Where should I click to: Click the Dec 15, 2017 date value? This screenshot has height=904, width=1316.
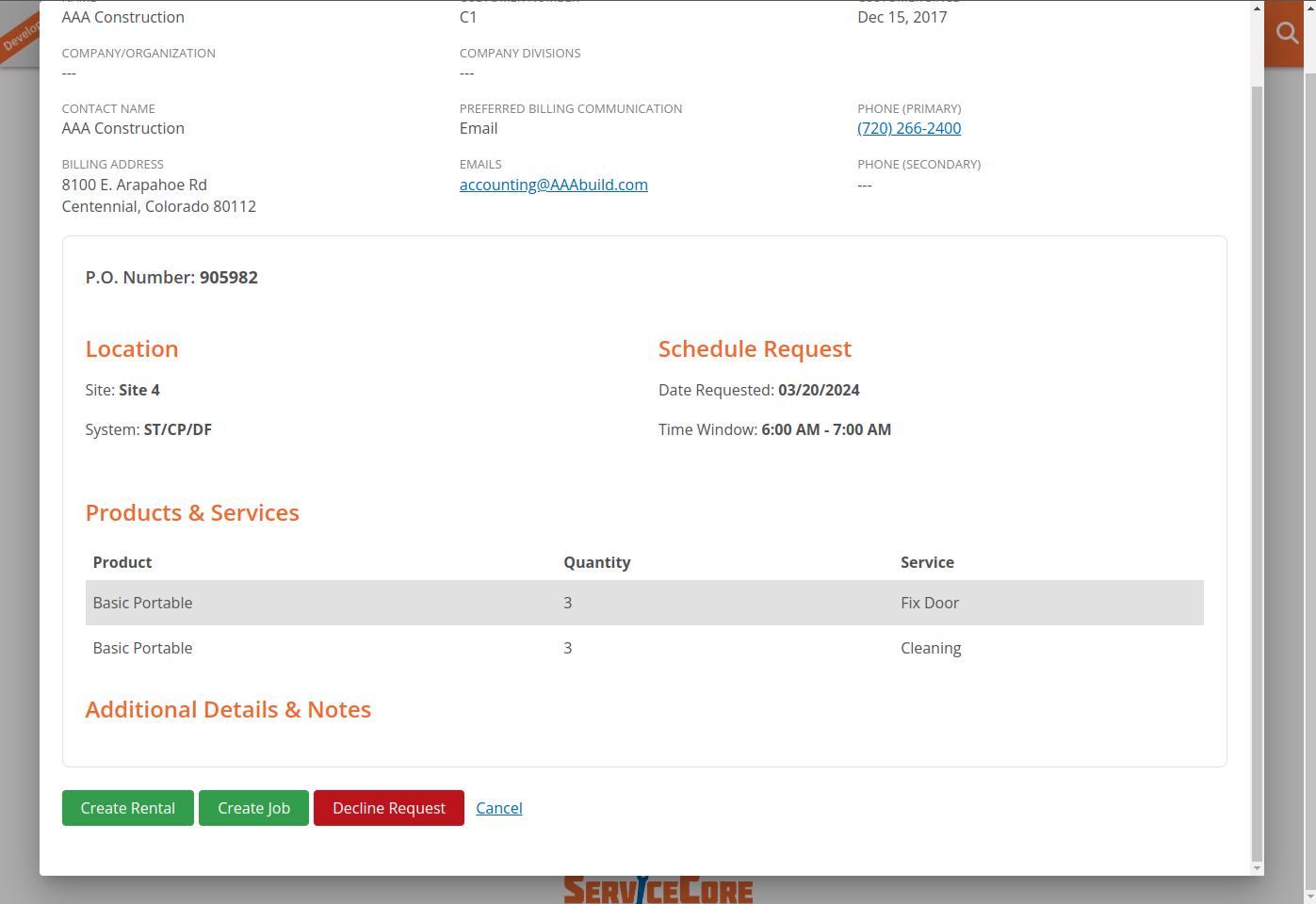[902, 17]
